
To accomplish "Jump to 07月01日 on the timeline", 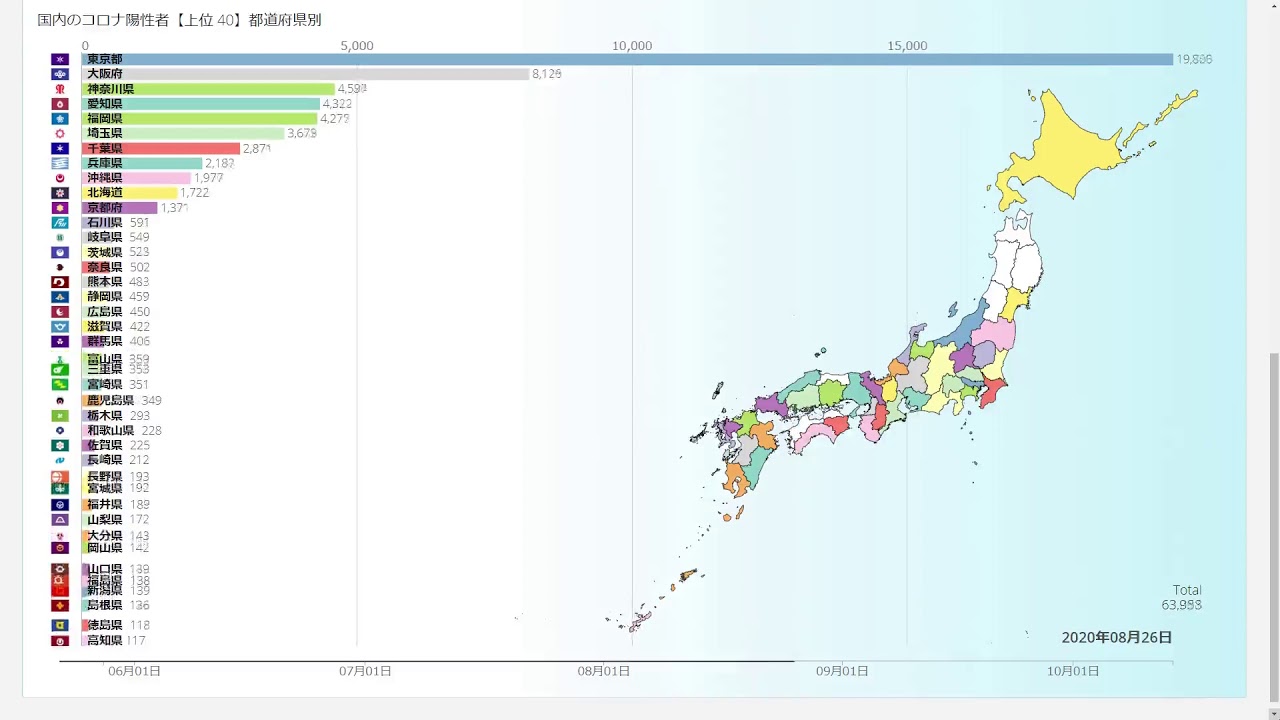I will (x=365, y=671).
